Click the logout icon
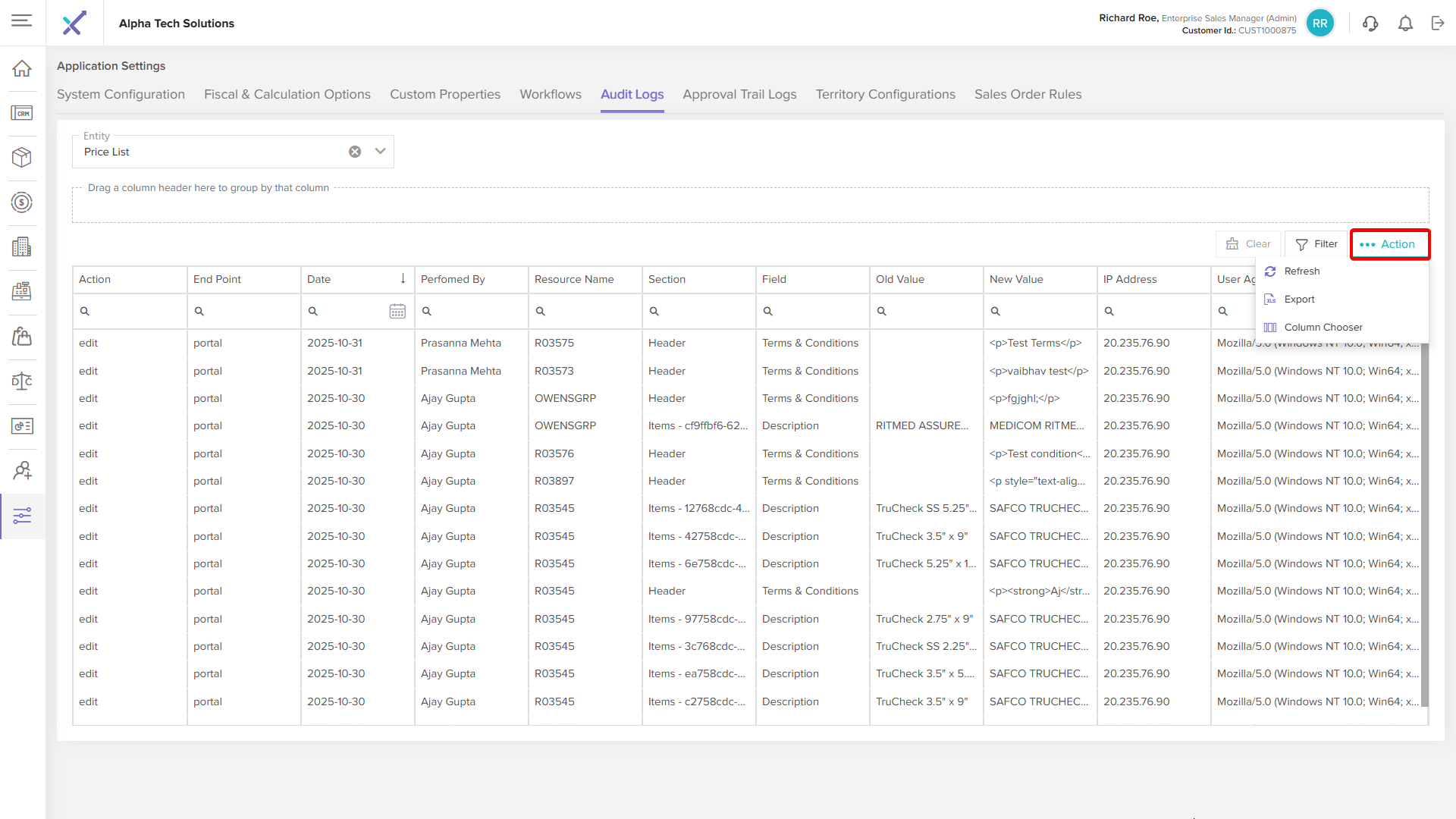Viewport: 1456px width, 819px height. pyautogui.click(x=1438, y=24)
